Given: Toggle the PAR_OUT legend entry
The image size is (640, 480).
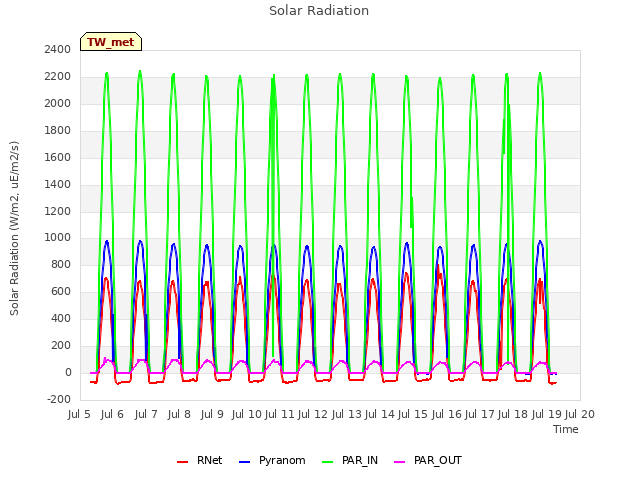Looking at the screenshot, I should (428, 460).
